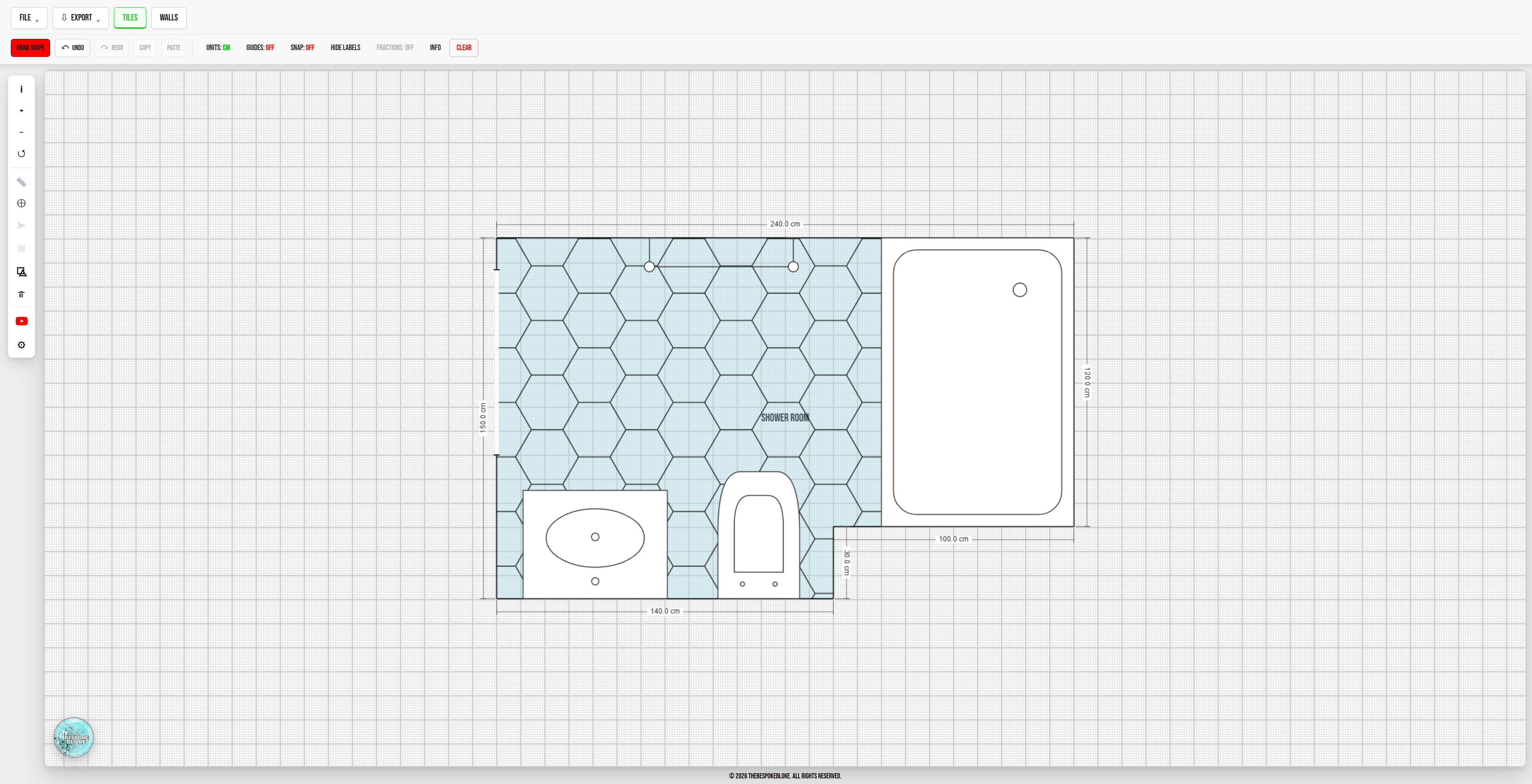
Task: Click the greyed-out grid icon
Action: (21, 248)
